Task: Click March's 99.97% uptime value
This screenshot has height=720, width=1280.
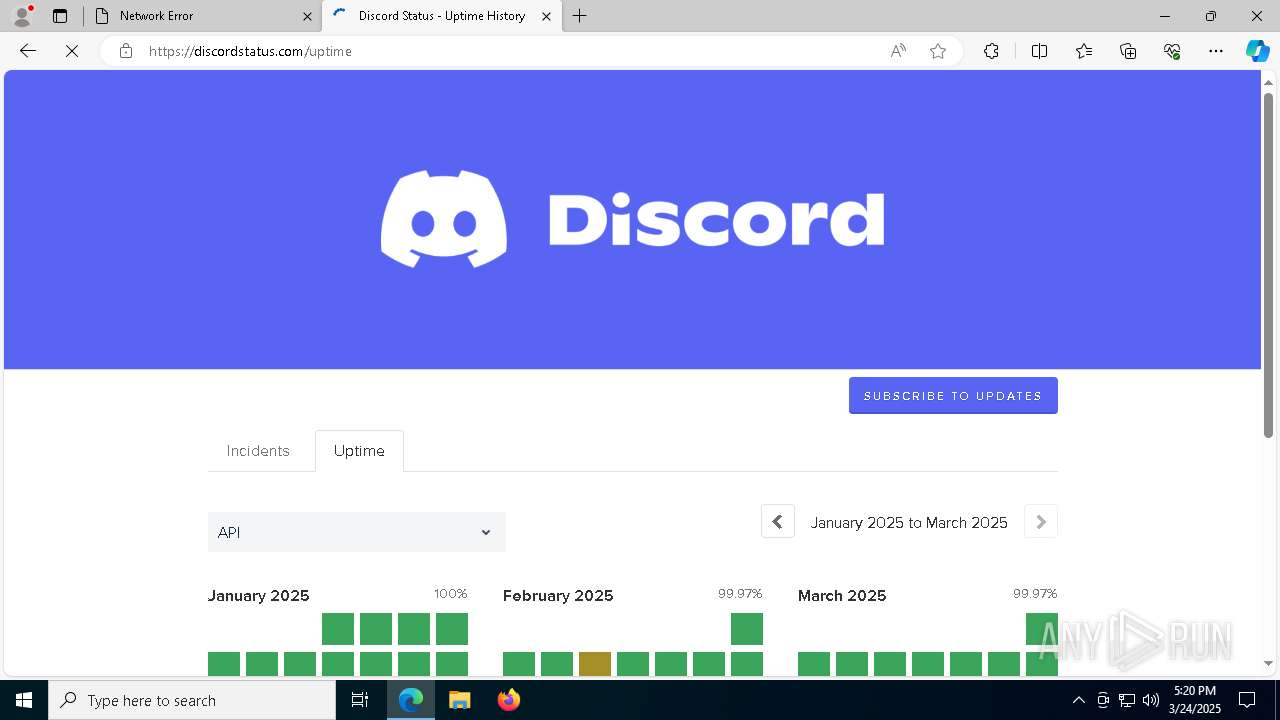Action: tap(1035, 594)
